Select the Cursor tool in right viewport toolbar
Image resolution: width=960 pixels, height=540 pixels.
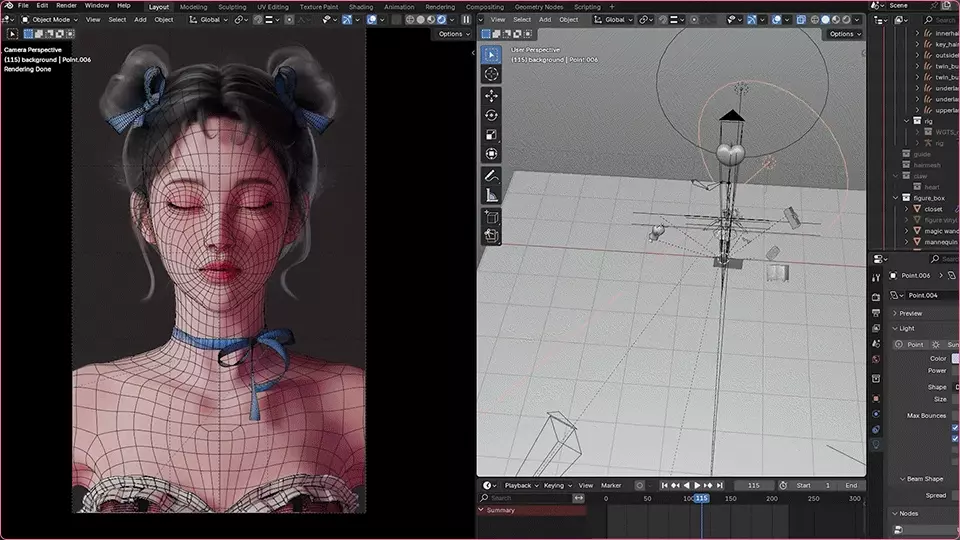click(x=492, y=75)
